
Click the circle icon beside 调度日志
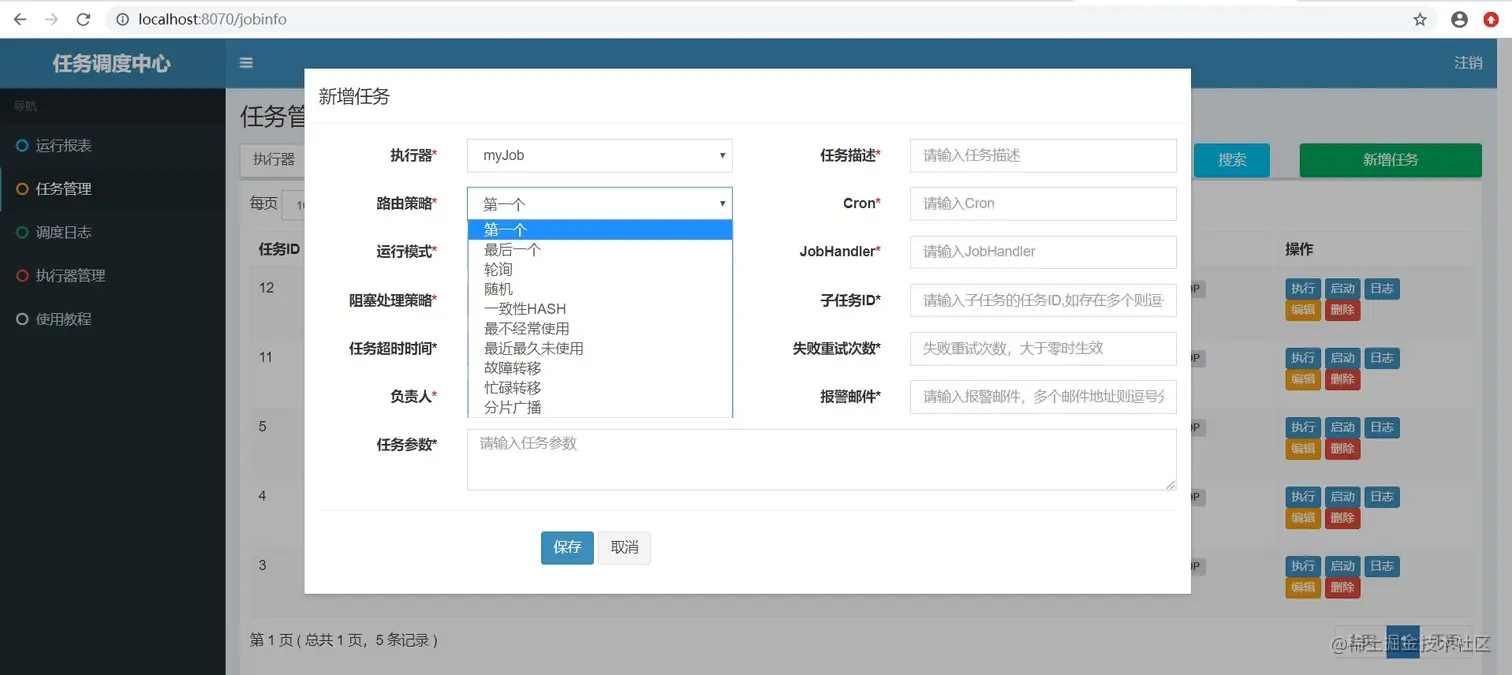(22, 232)
